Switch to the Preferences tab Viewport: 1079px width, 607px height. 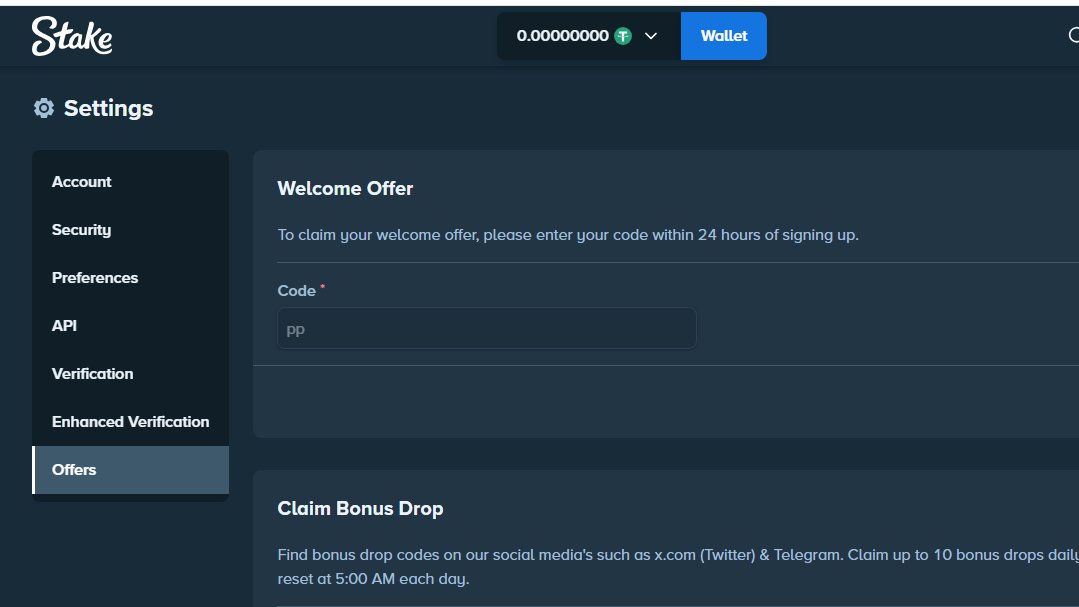click(x=130, y=278)
